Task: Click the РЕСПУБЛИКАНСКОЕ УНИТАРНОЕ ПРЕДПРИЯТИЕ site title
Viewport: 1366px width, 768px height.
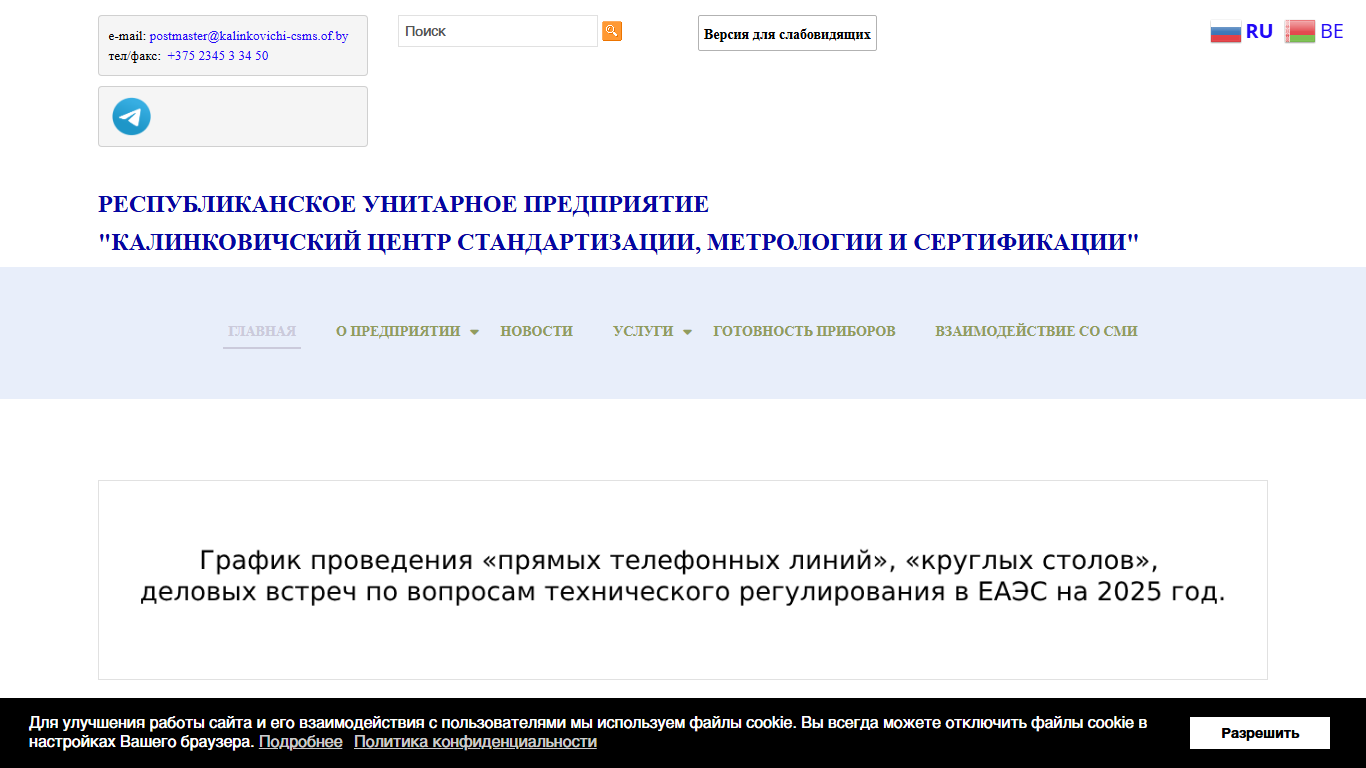Action: (403, 205)
